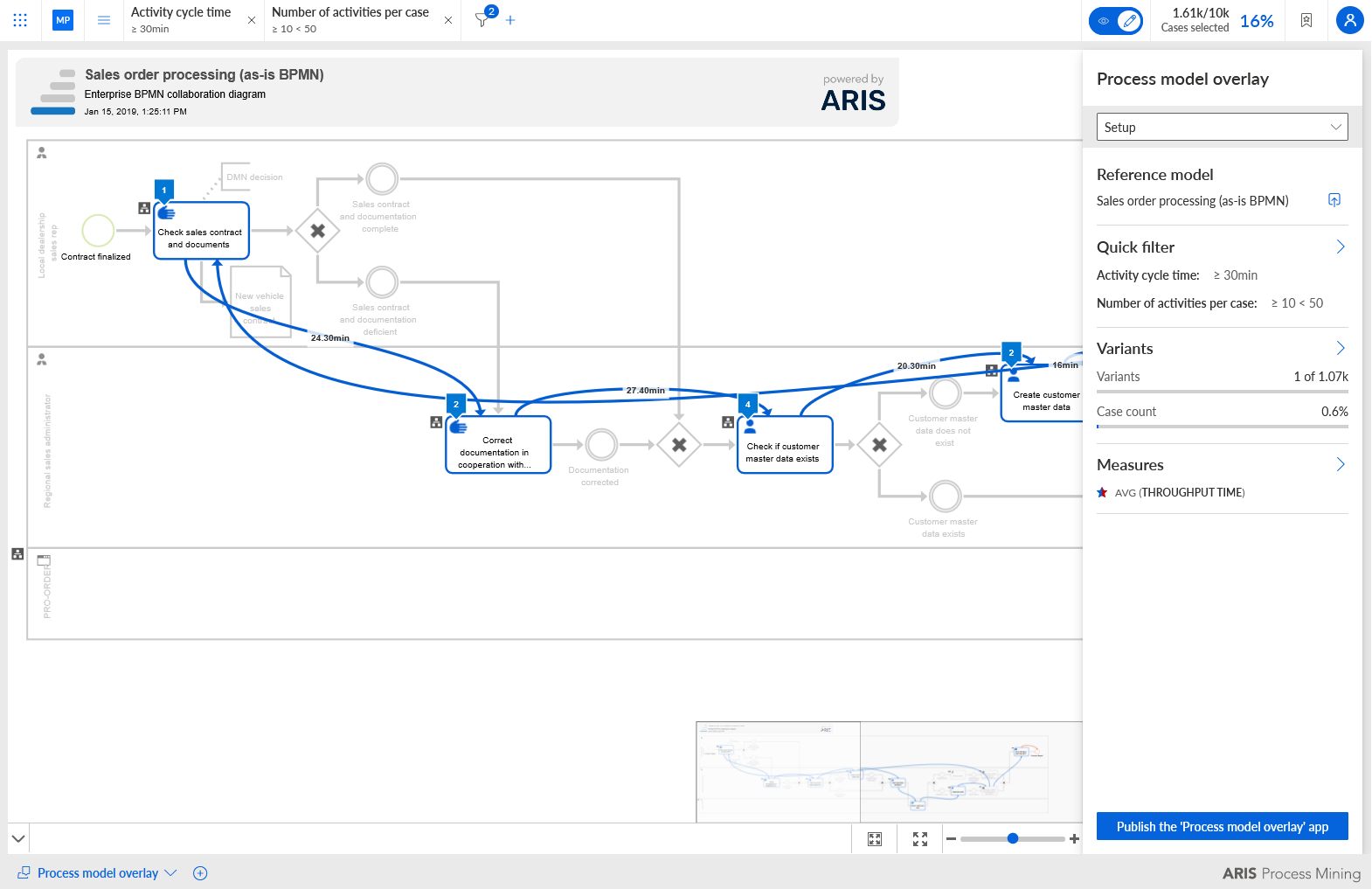The width and height of the screenshot is (1372, 889).
Task: Expand the Measures section
Action: pyautogui.click(x=1341, y=465)
